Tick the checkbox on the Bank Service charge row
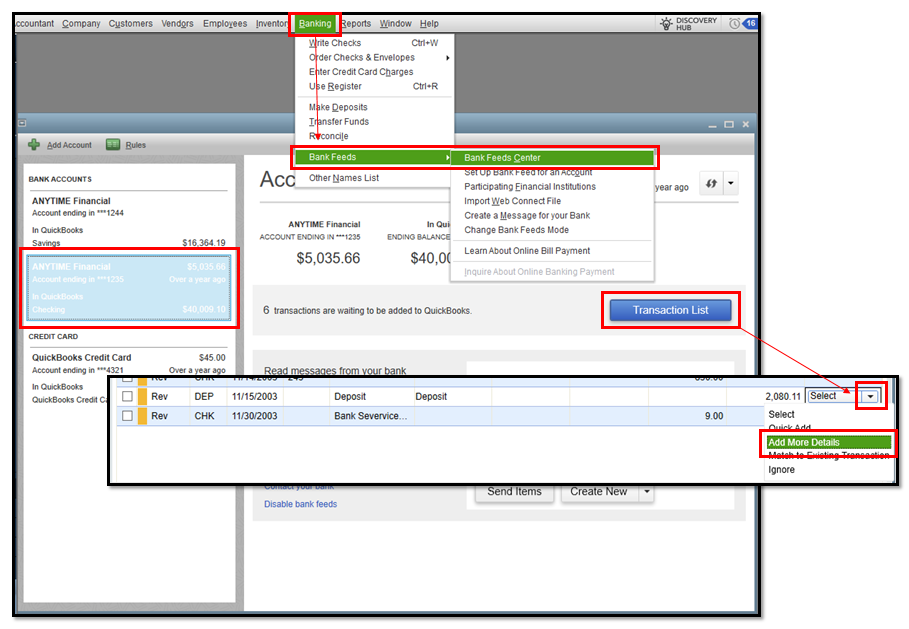The height and width of the screenshot is (629, 909). coord(125,415)
